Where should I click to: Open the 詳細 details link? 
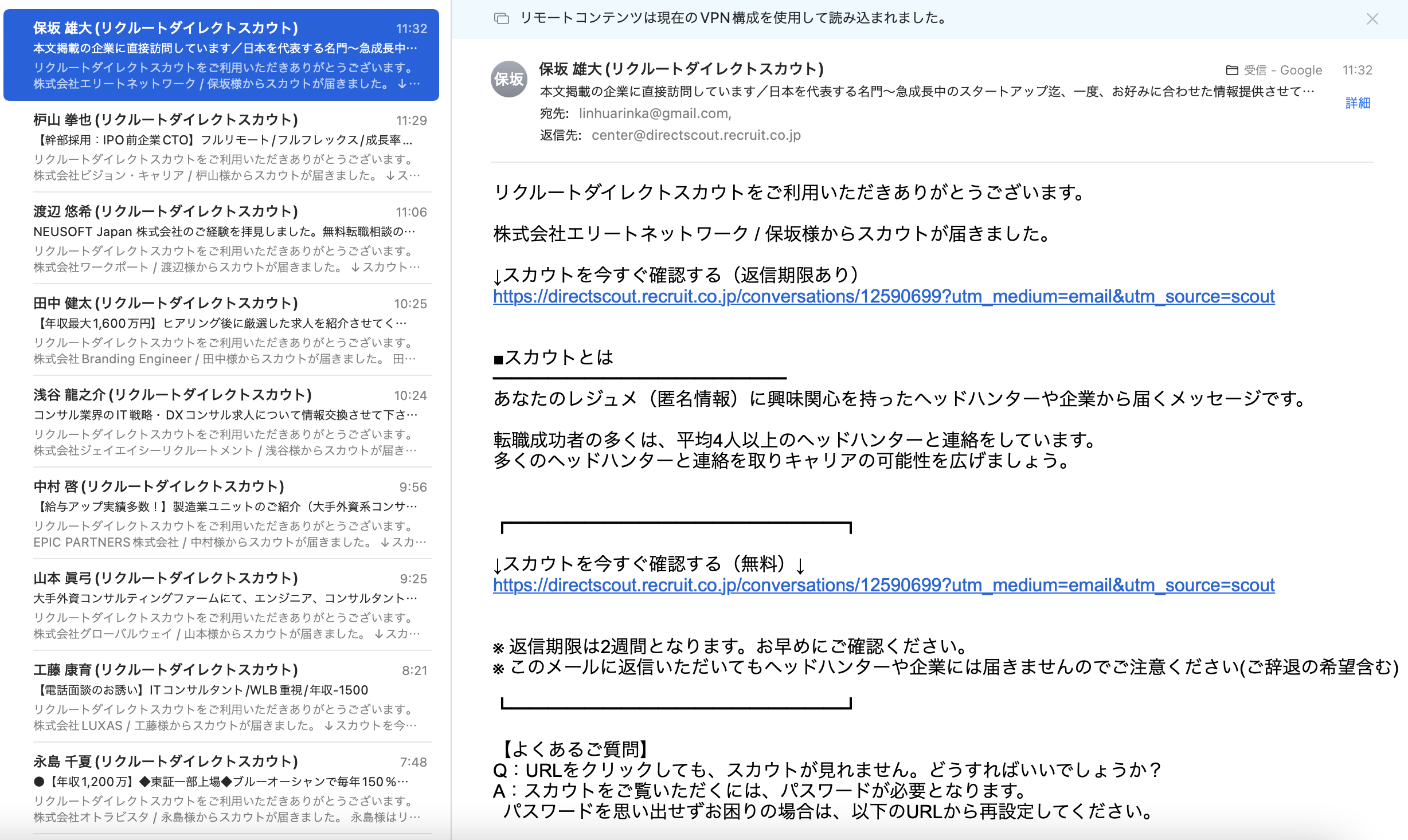click(x=1358, y=103)
